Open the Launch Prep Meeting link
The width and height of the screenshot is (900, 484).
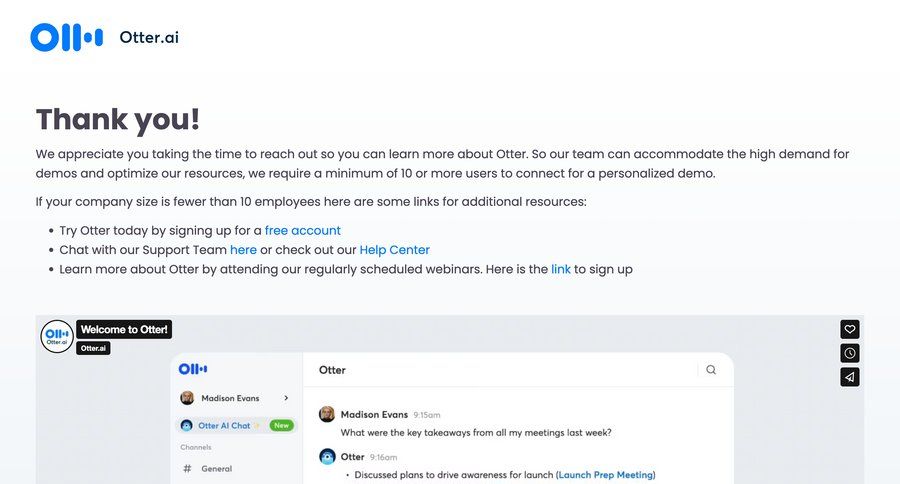coord(606,475)
